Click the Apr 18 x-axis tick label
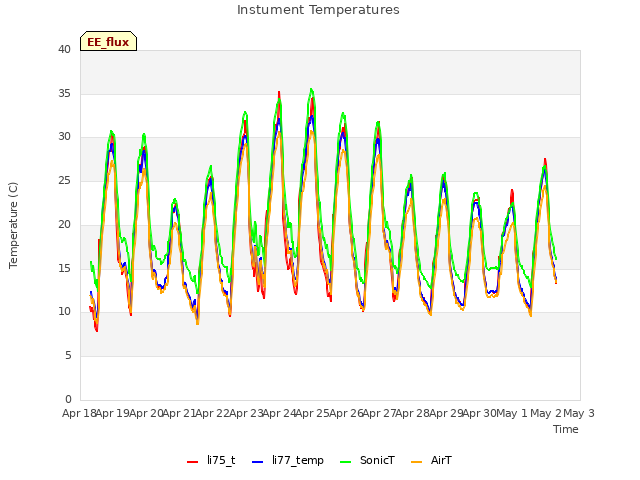640x480 pixels. point(80,413)
